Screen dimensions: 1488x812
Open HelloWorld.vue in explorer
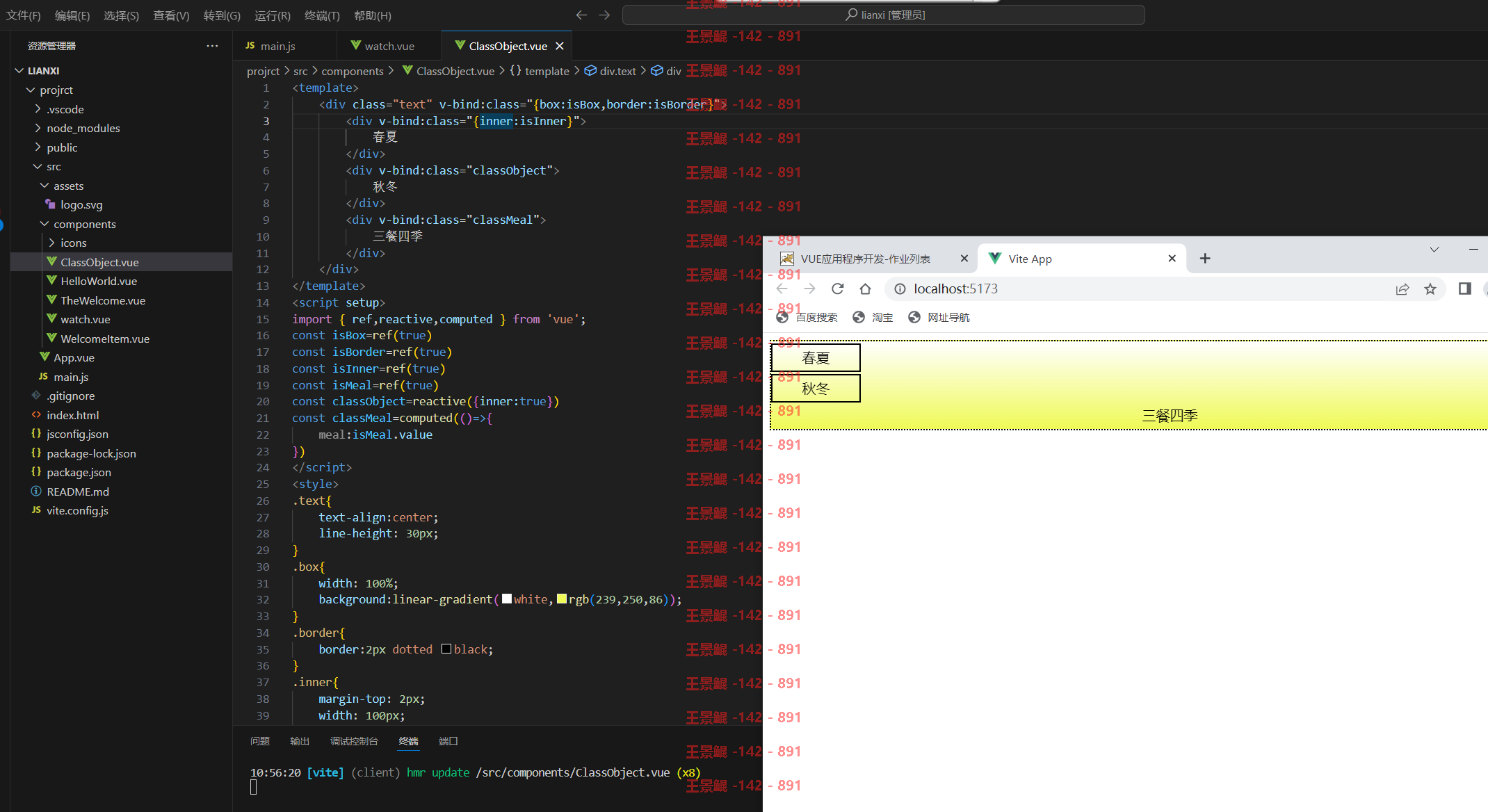pyautogui.click(x=99, y=281)
